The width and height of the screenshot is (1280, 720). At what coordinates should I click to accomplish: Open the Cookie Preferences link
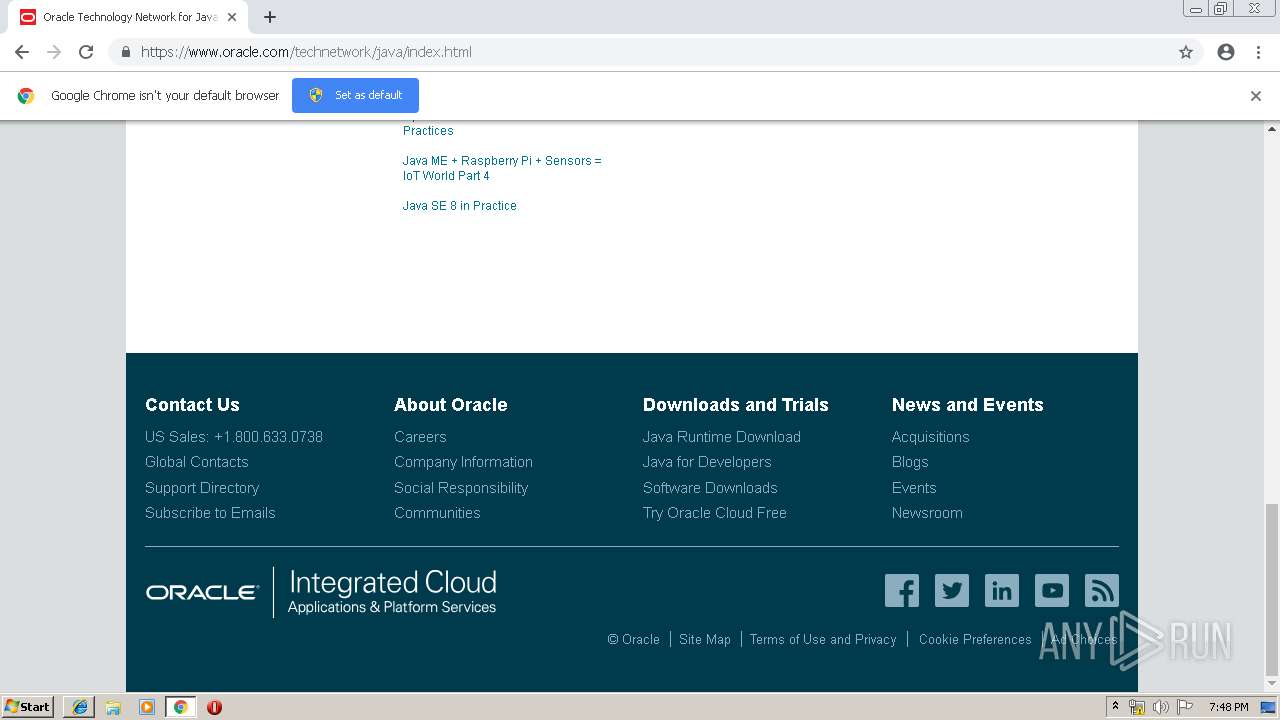975,639
